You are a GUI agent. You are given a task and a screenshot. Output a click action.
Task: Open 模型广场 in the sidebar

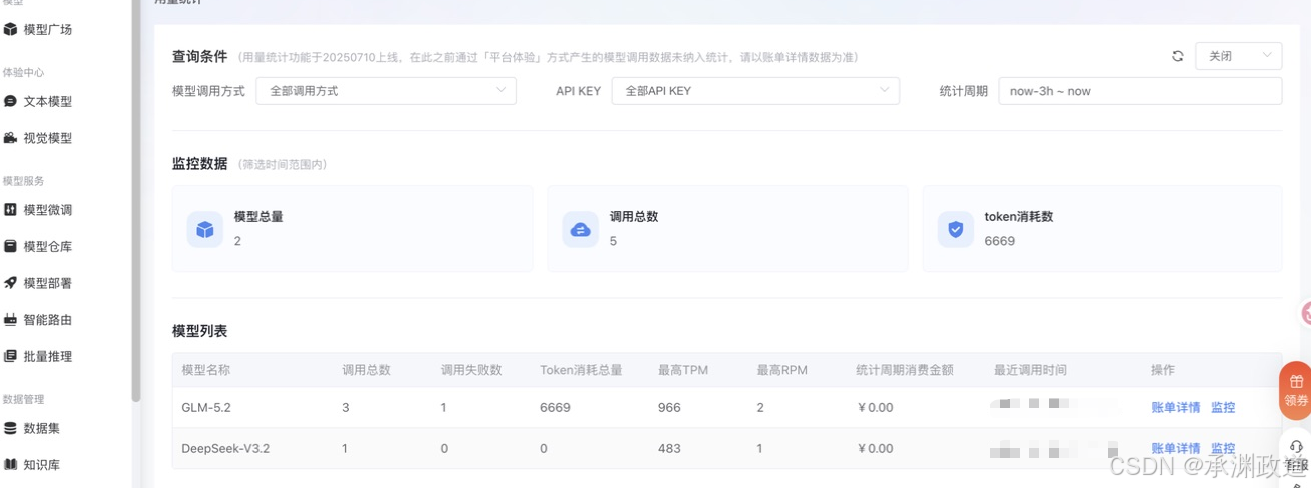click(x=47, y=29)
